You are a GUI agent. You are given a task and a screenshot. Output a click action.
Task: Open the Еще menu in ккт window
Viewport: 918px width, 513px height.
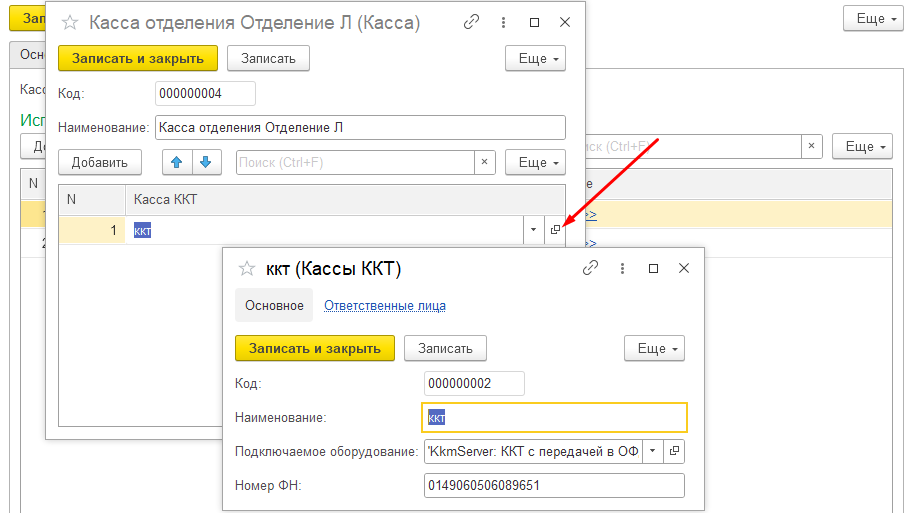[654, 348]
